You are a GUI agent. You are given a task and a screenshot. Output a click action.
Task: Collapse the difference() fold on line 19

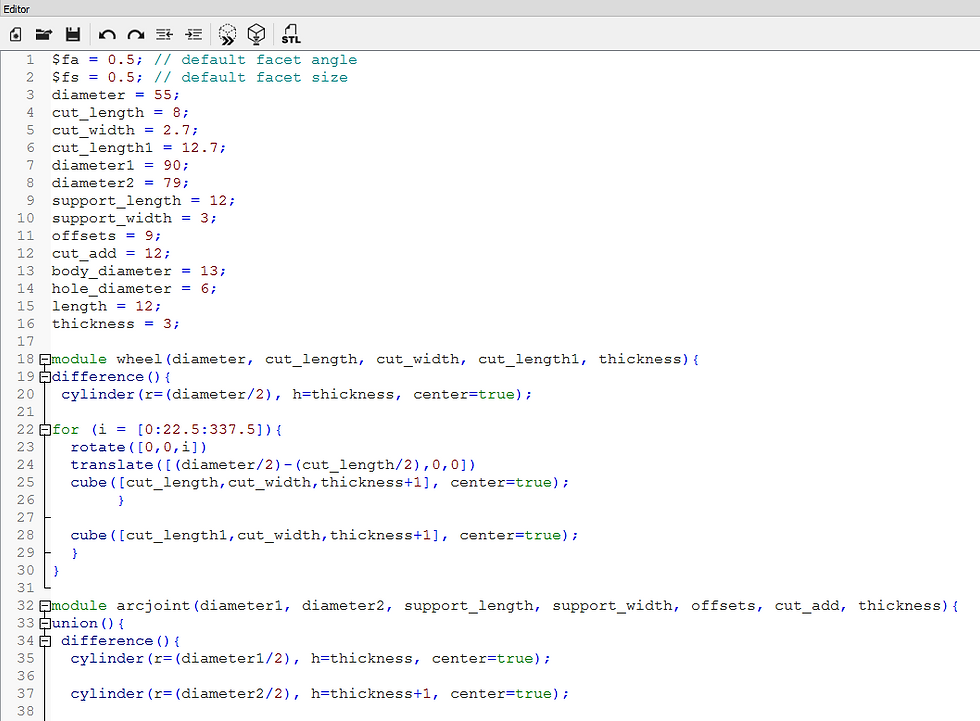coord(45,377)
